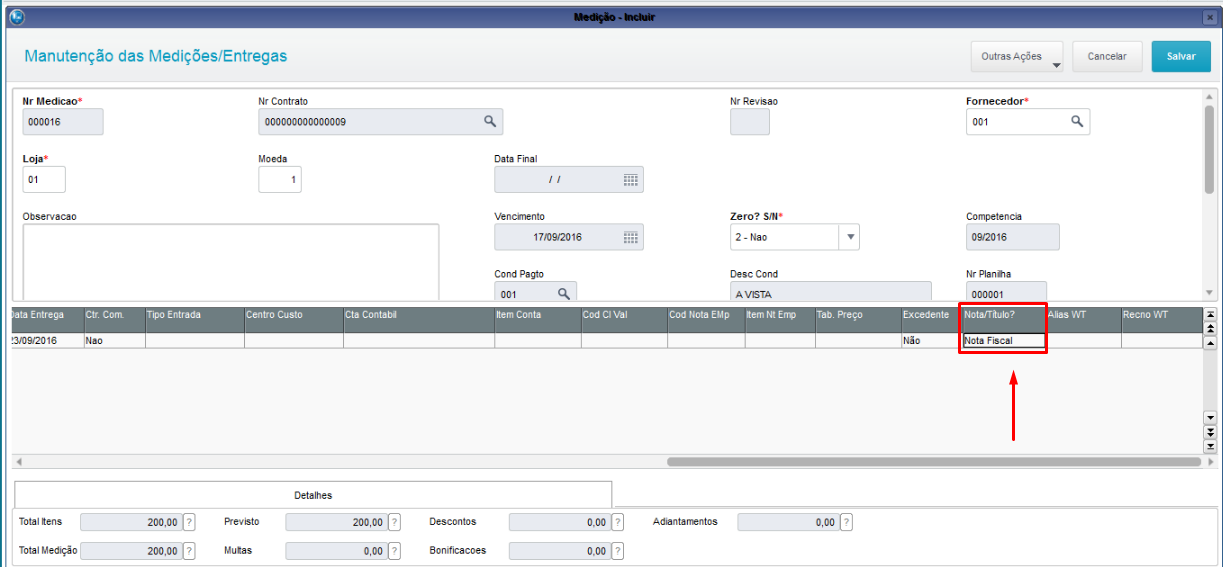
Task: Click the TOTVS logo icon in title bar
Action: pos(16,16)
